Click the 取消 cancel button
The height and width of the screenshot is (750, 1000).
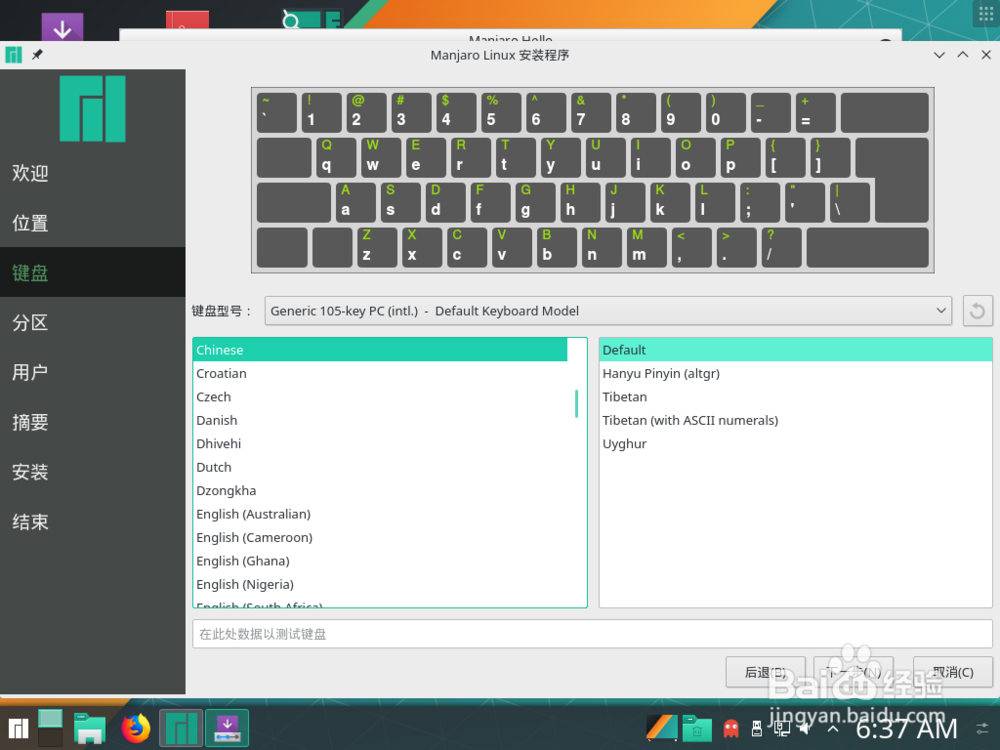coord(952,672)
